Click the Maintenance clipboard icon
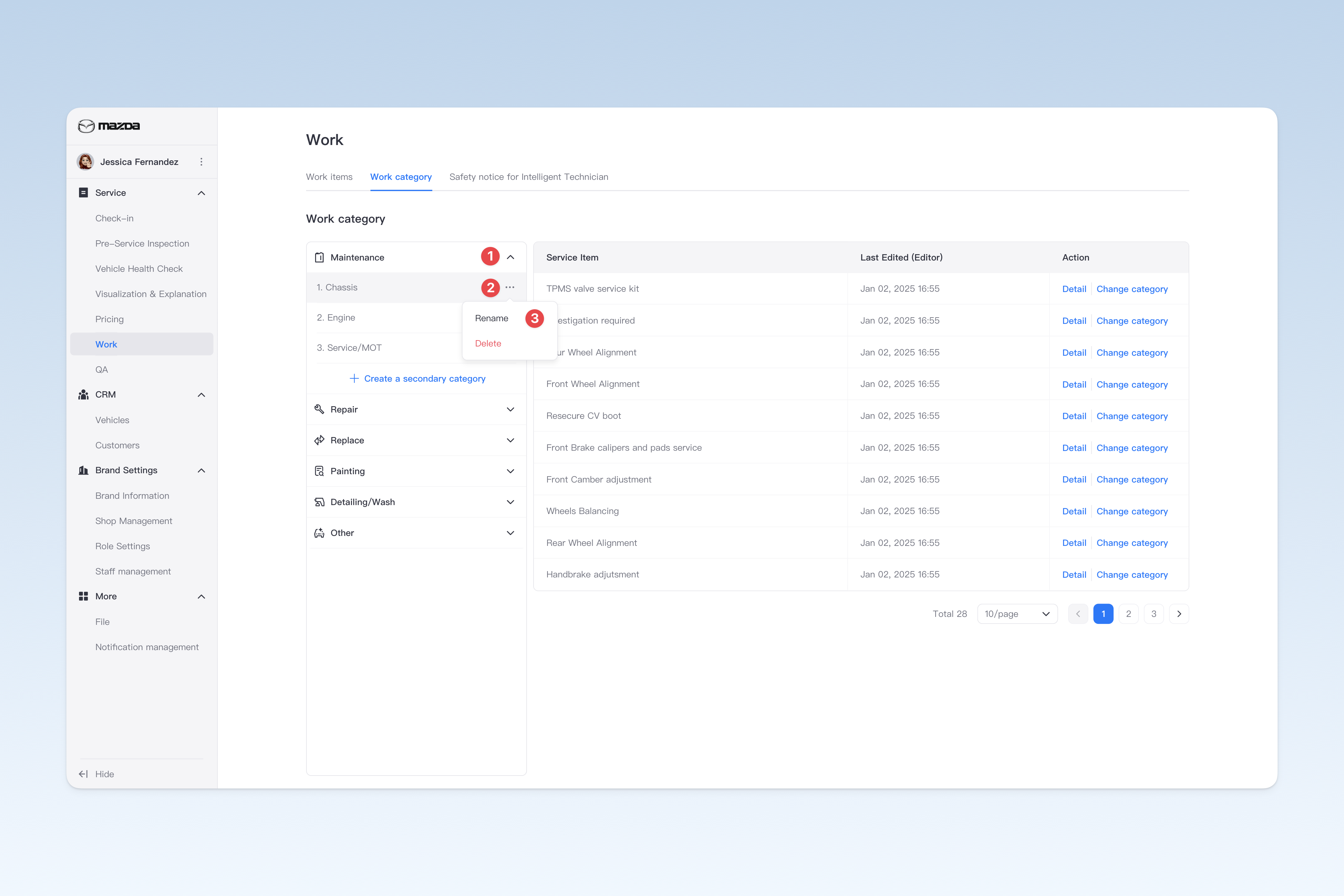The height and width of the screenshot is (896, 1344). 319,258
